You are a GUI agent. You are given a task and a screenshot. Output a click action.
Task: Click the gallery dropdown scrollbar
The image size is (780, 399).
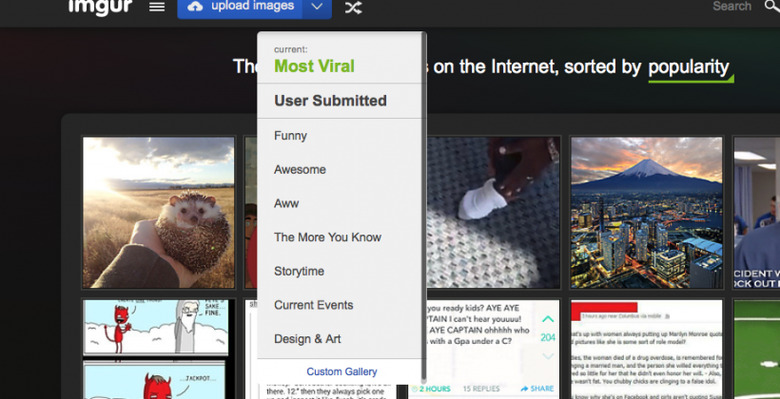pyautogui.click(x=424, y=206)
